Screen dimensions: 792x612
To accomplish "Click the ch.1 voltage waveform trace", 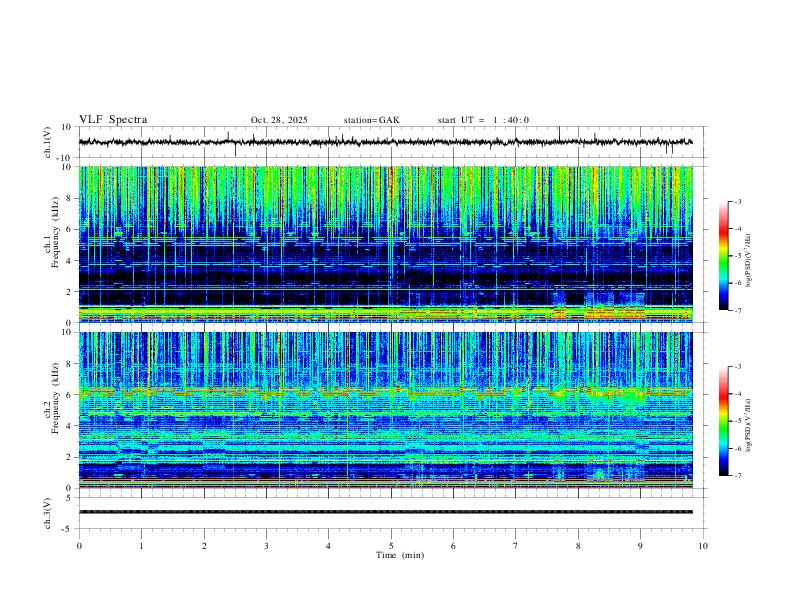I will pos(385,142).
